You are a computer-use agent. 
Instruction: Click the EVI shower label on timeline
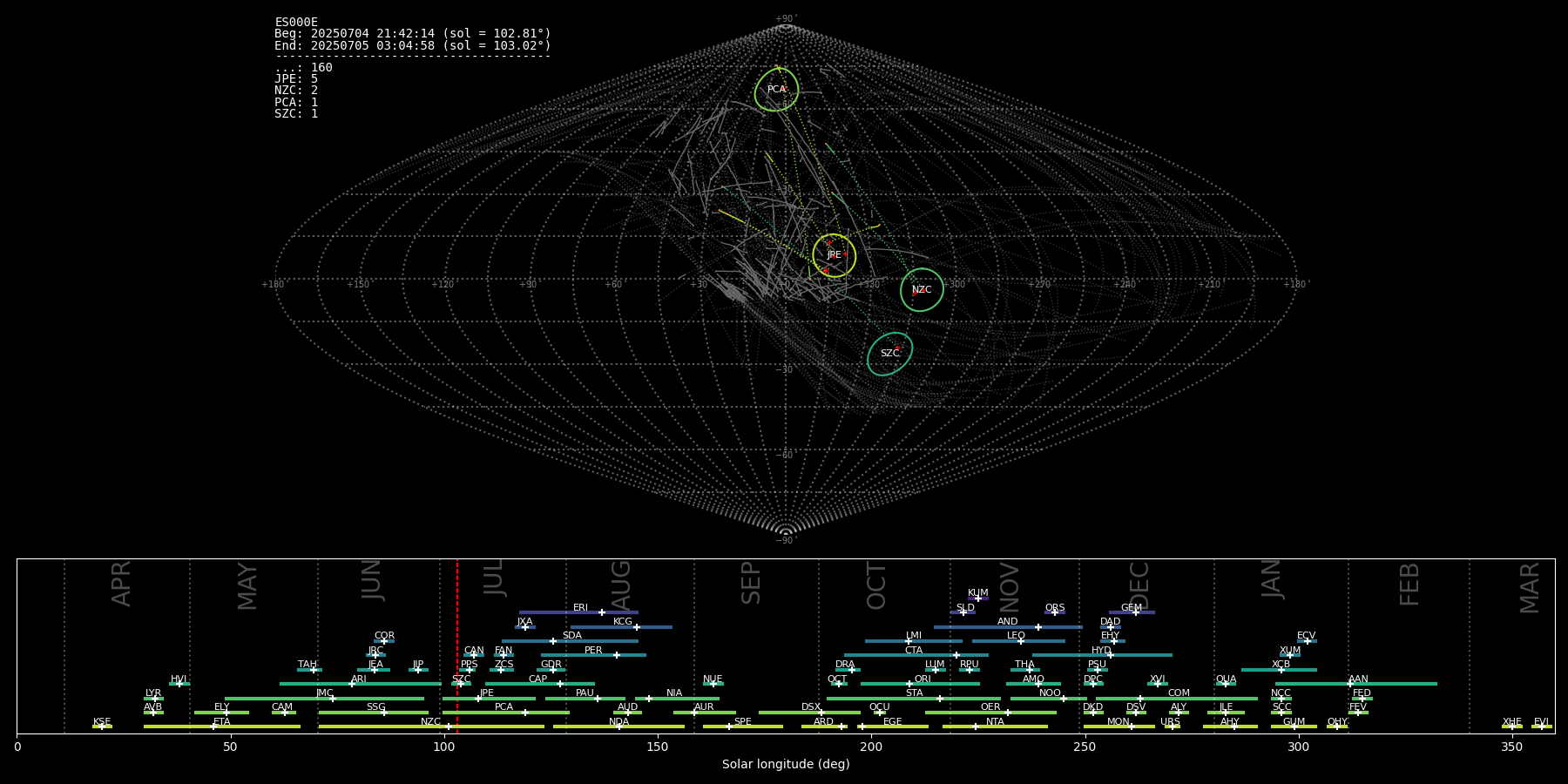(1542, 722)
